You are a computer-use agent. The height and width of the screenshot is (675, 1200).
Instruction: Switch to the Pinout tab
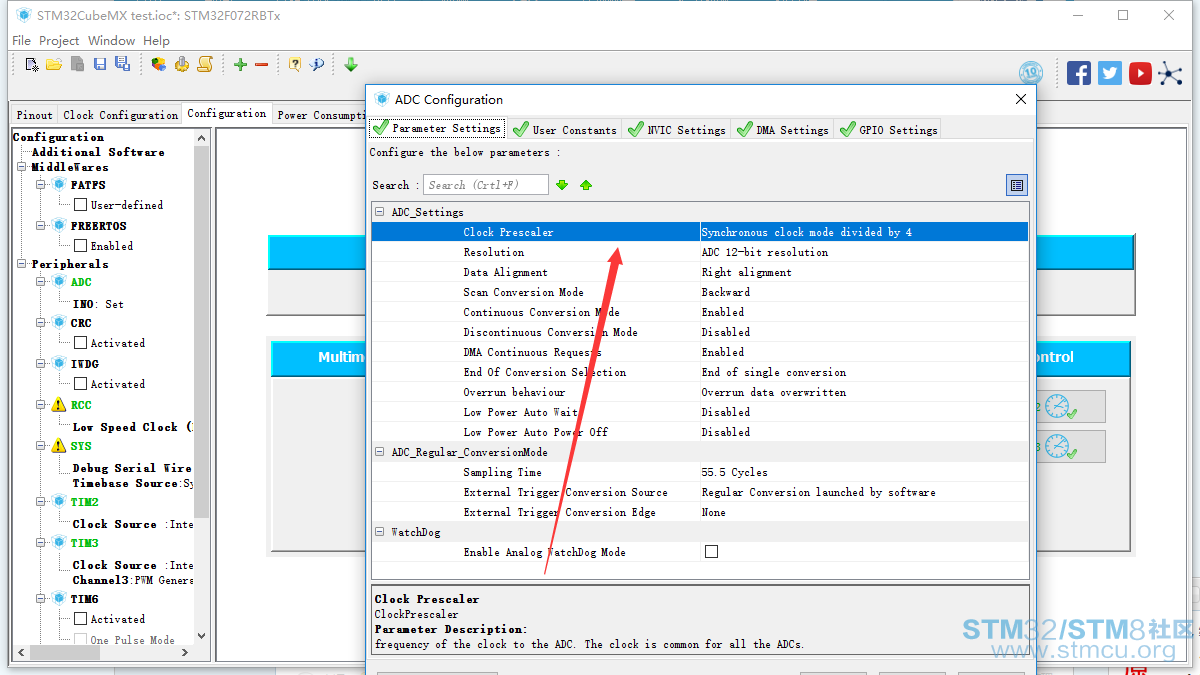coord(34,115)
